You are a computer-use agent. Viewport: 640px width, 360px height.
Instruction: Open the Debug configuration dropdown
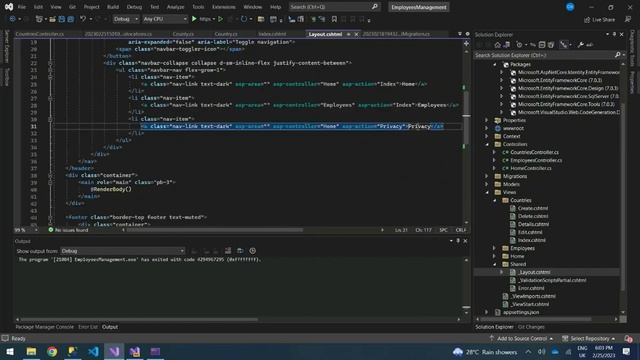pyautogui.click(x=126, y=19)
